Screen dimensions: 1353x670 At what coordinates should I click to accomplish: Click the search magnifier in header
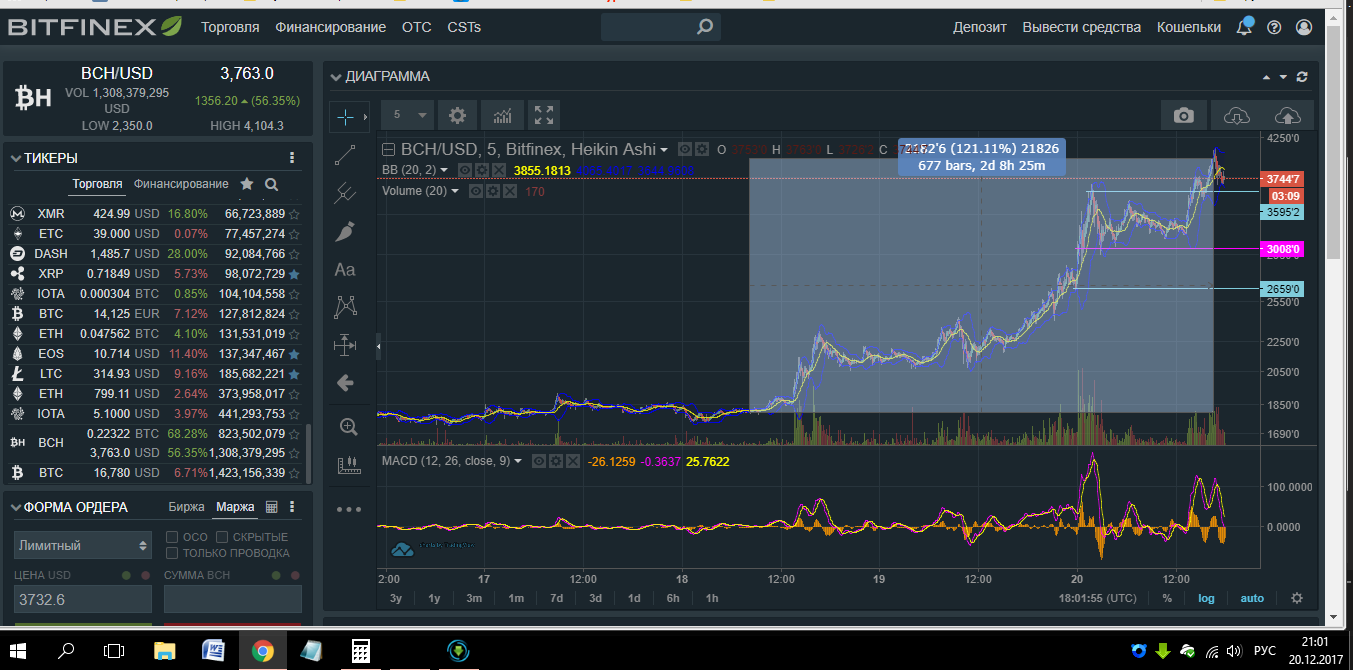[x=705, y=27]
